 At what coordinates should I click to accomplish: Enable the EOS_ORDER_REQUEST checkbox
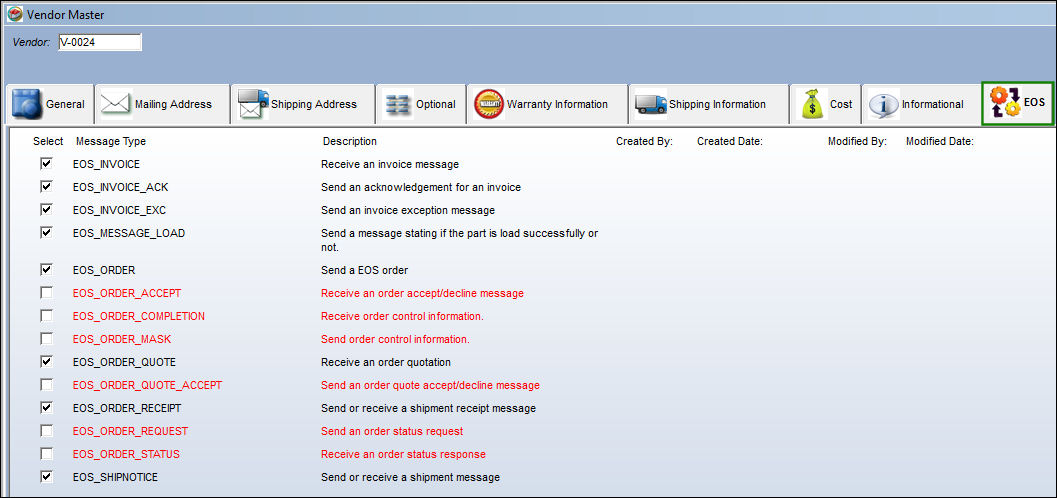pos(47,431)
